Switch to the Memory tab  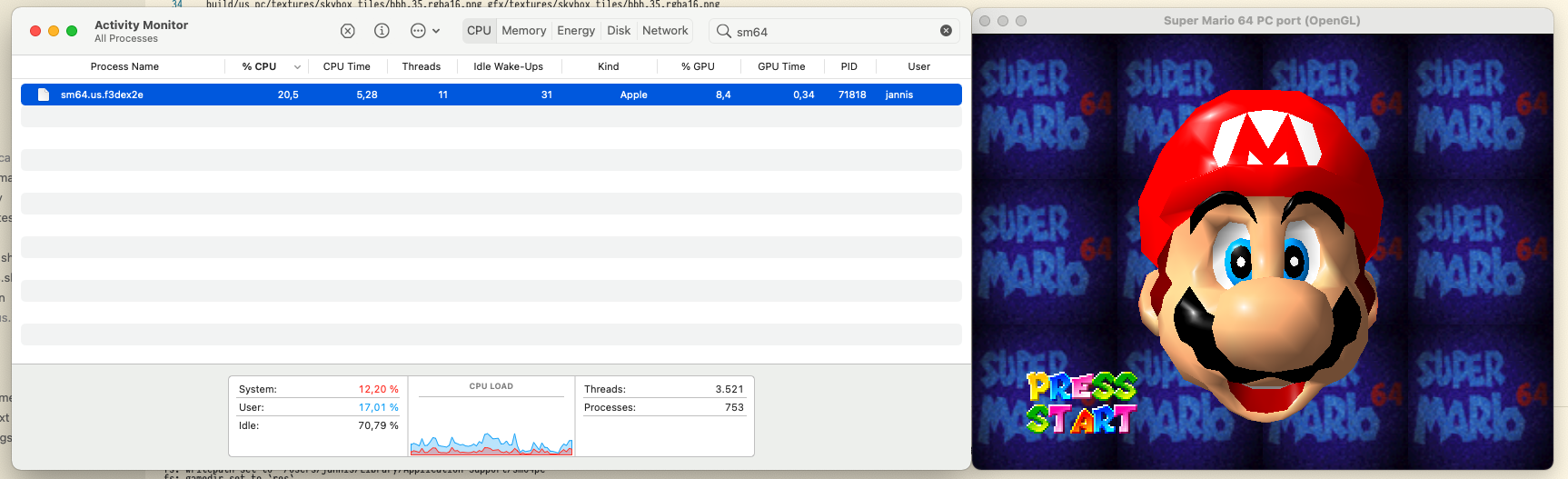[523, 31]
